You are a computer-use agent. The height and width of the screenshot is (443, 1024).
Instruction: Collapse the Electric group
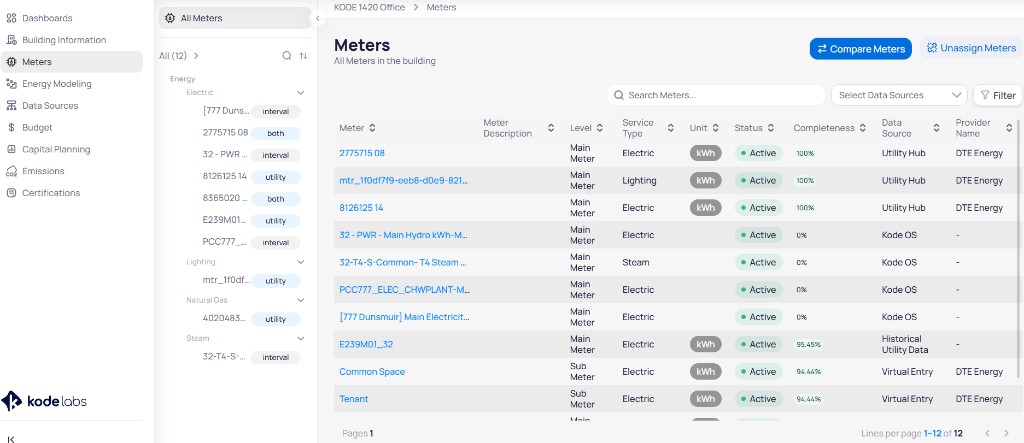[300, 93]
